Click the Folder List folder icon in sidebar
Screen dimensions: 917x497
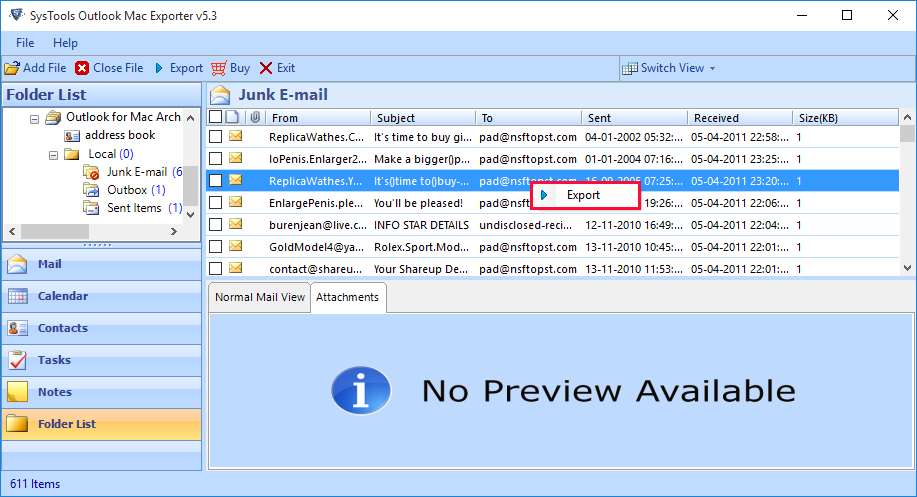coord(18,424)
